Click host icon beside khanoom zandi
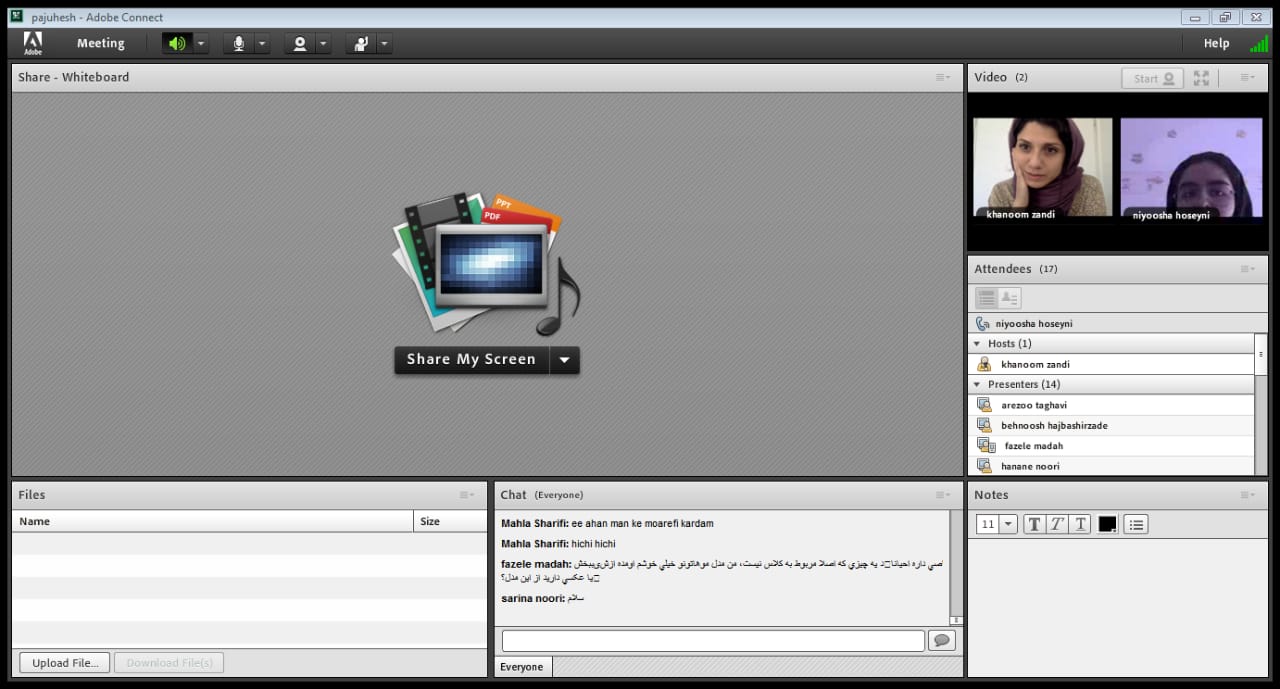Image resolution: width=1280 pixels, height=689 pixels. click(984, 365)
